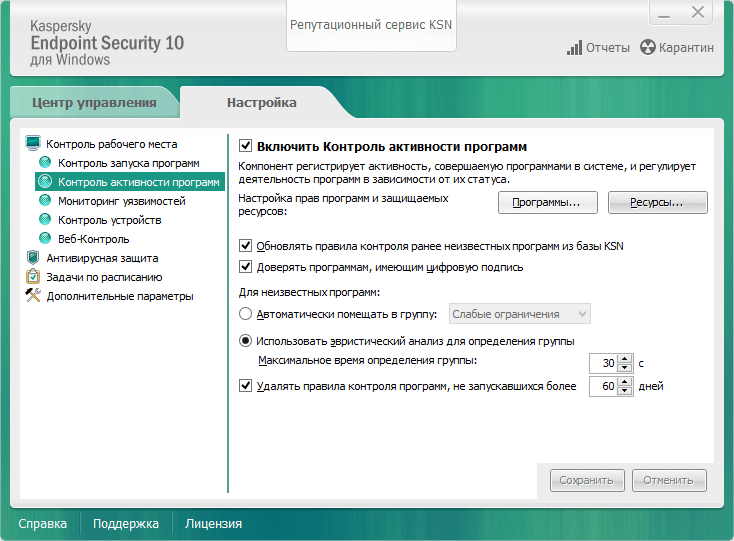Open Поддержка in the bottom bar
Image resolution: width=734 pixels, height=541 pixels.
click(125, 523)
